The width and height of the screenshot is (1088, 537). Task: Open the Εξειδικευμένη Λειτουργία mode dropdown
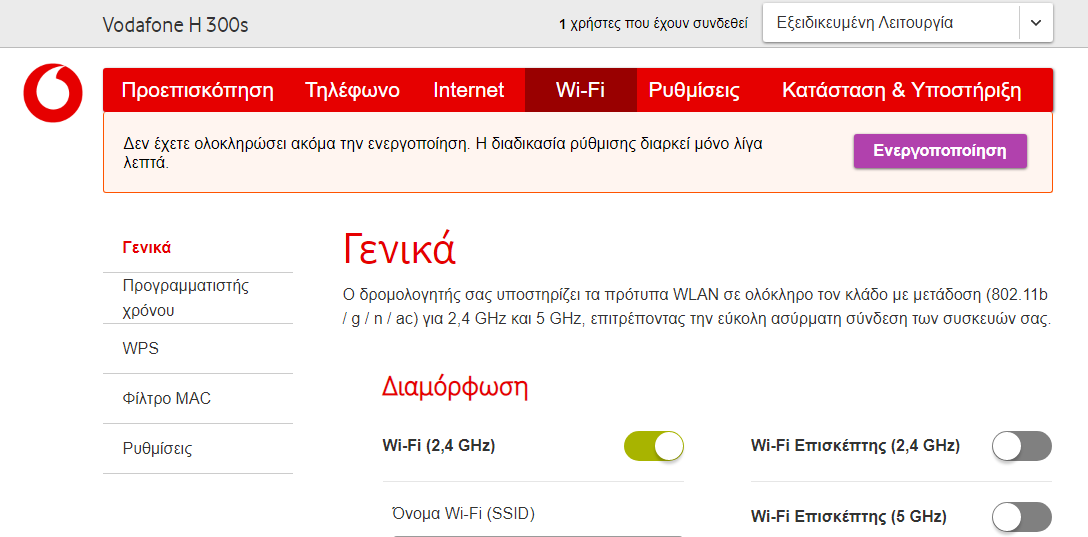coord(908,23)
